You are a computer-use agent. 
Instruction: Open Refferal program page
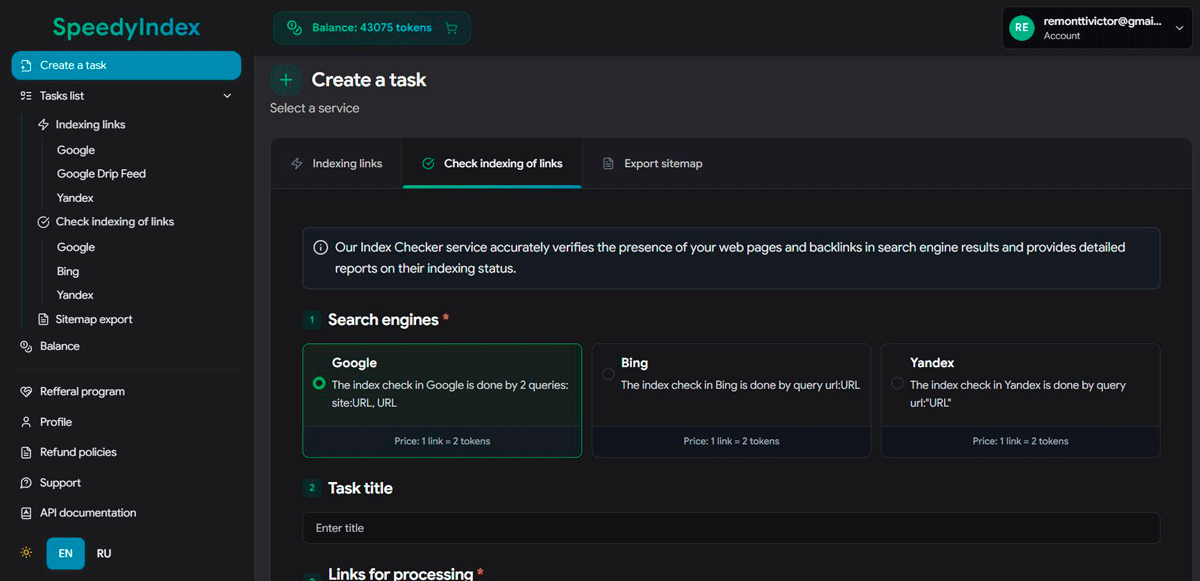82,392
